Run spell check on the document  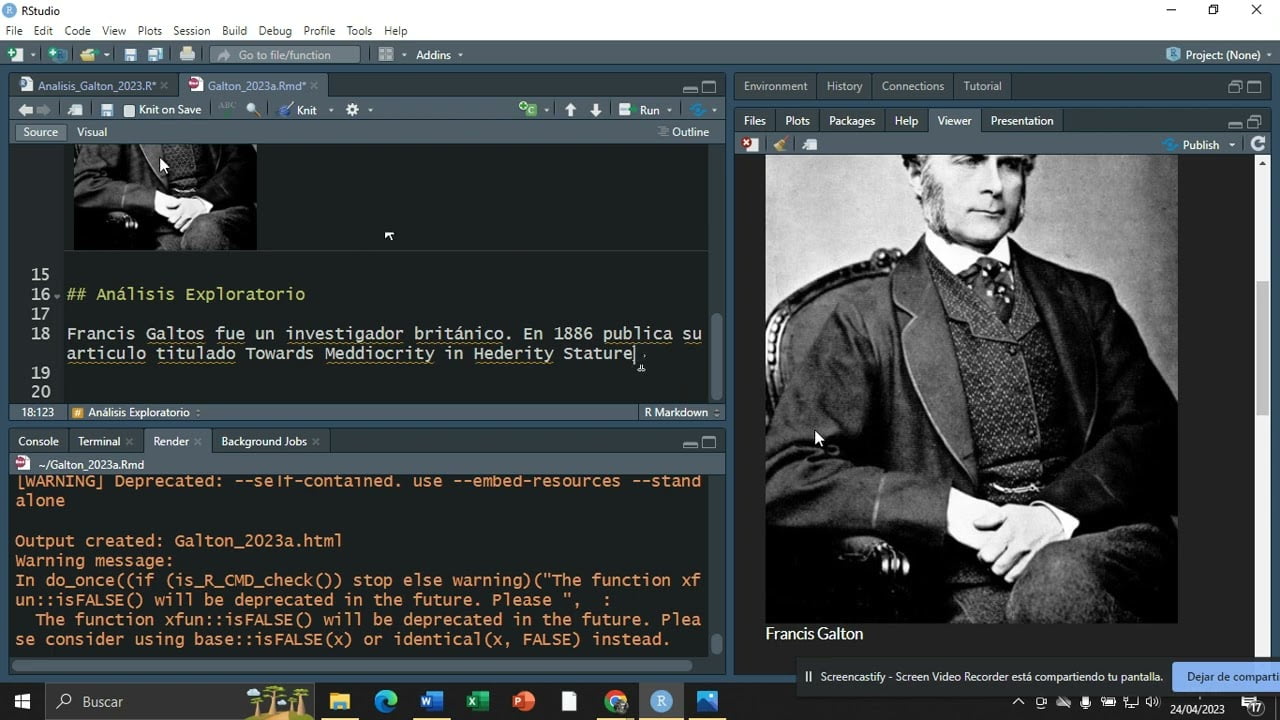click(x=227, y=109)
